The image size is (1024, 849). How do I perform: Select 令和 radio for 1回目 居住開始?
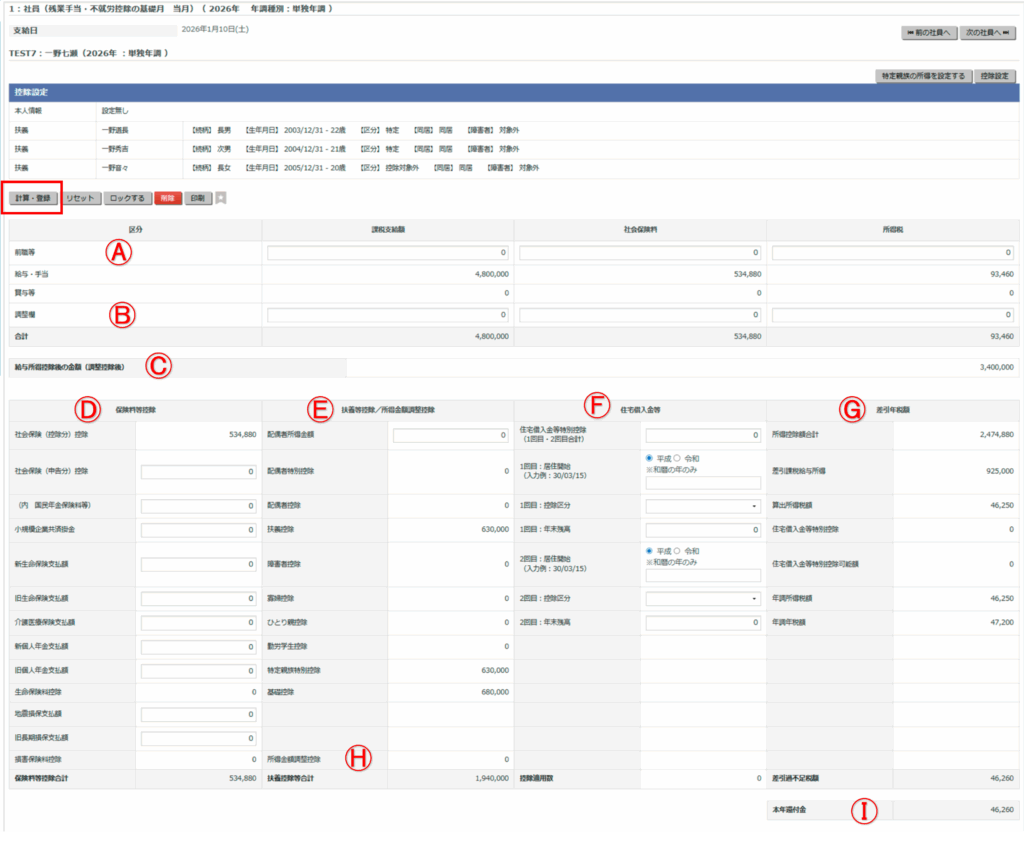tap(677, 459)
